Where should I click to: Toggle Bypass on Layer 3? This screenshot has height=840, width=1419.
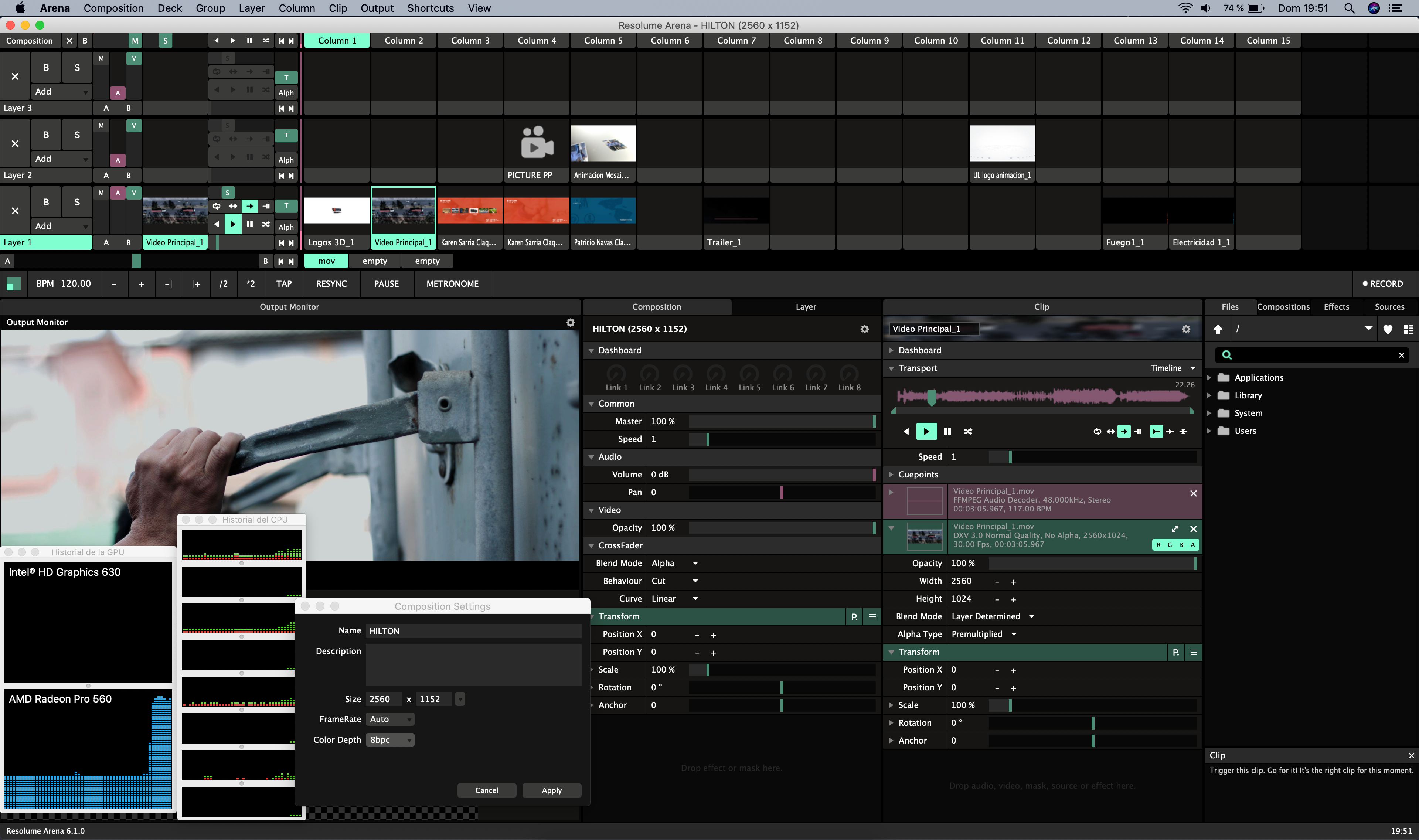pos(46,67)
